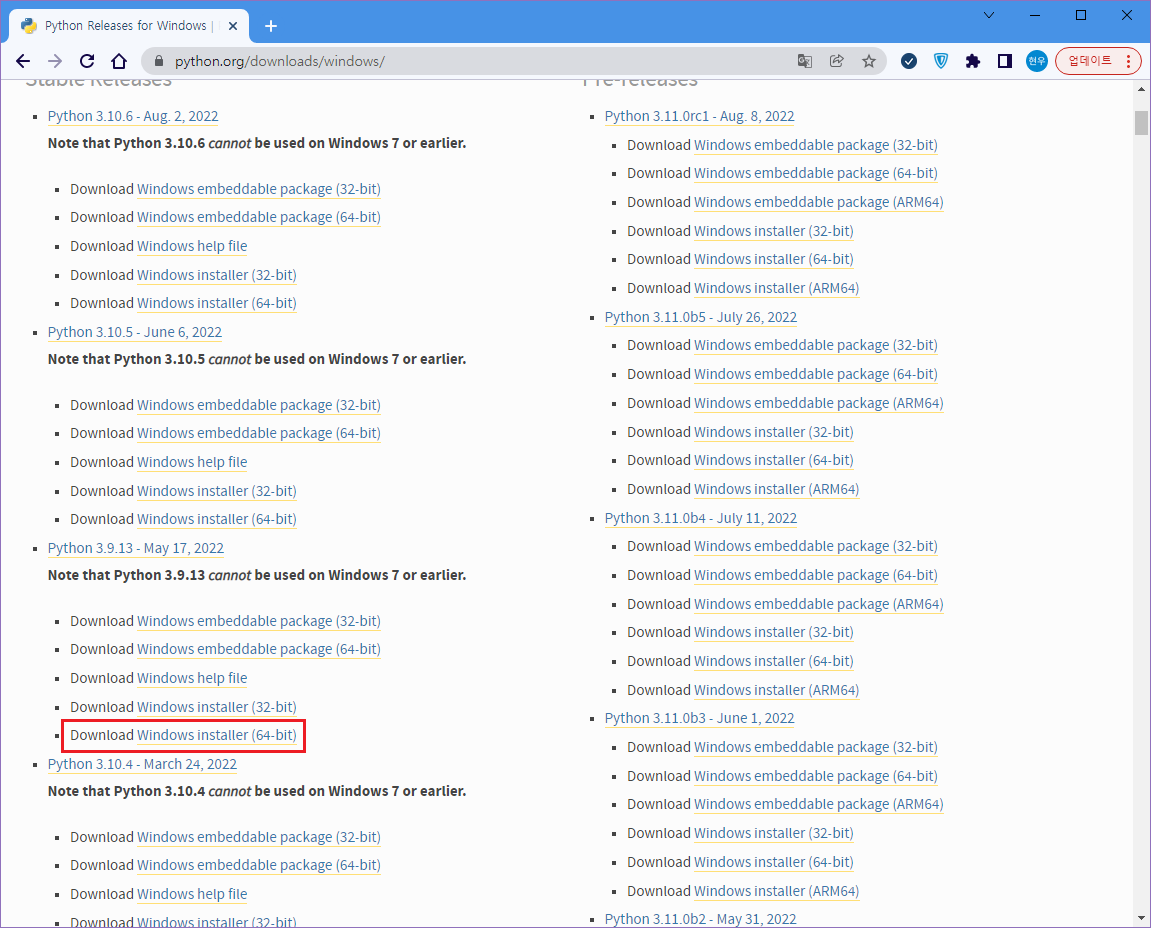Download Python 3.10.5 Windows installer (32-bit)
Screen dimensions: 1151x928
(x=217, y=490)
